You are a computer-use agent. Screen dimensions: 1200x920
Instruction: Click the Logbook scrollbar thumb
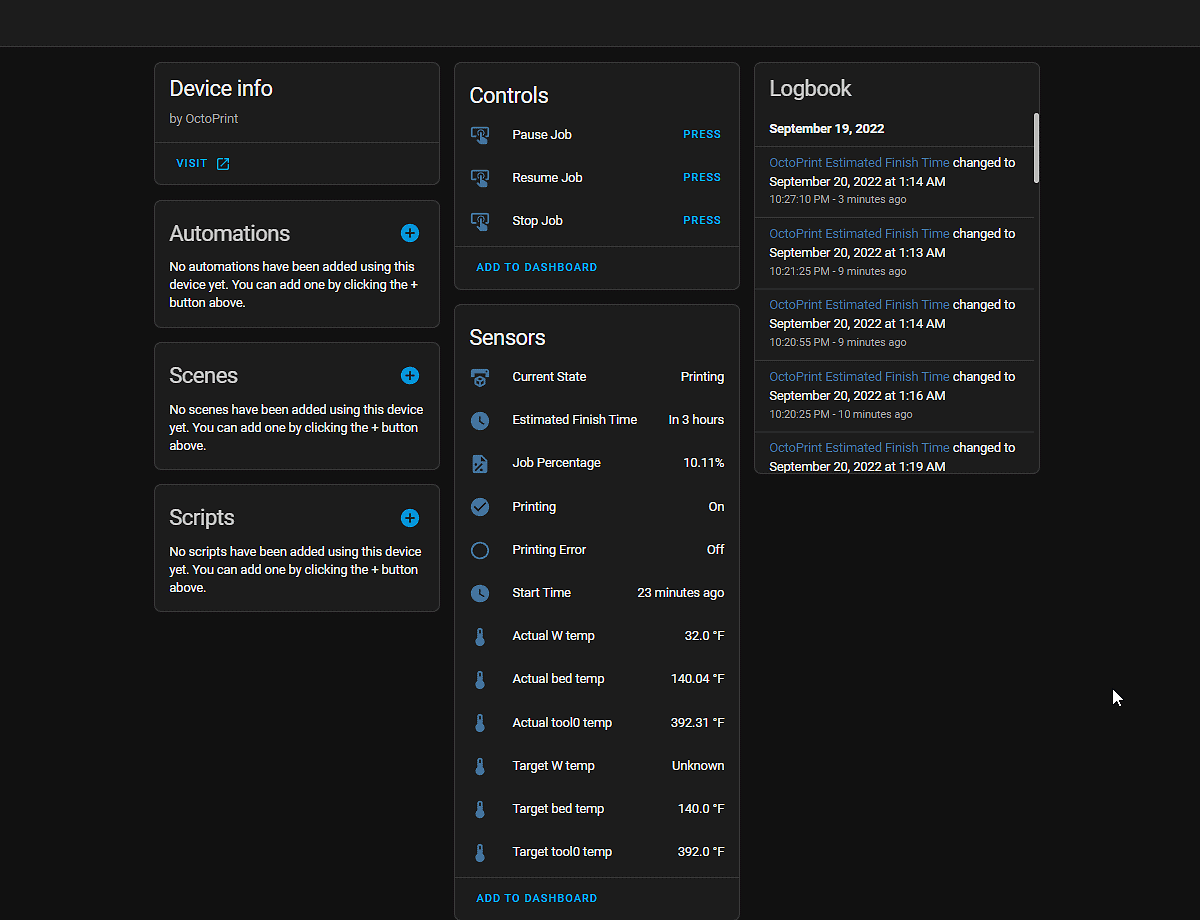click(1036, 148)
